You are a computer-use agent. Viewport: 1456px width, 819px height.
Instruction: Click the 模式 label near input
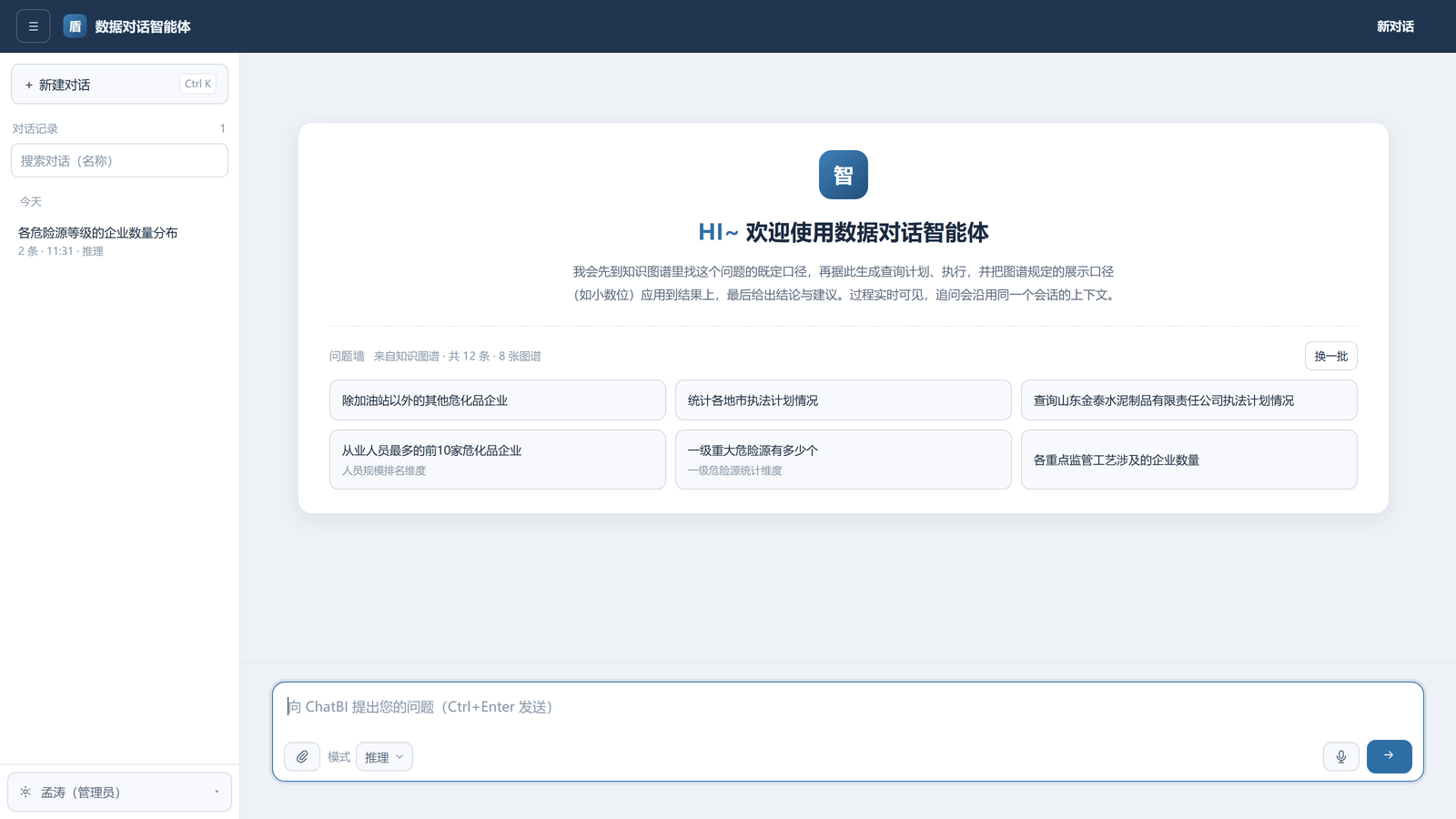point(339,756)
